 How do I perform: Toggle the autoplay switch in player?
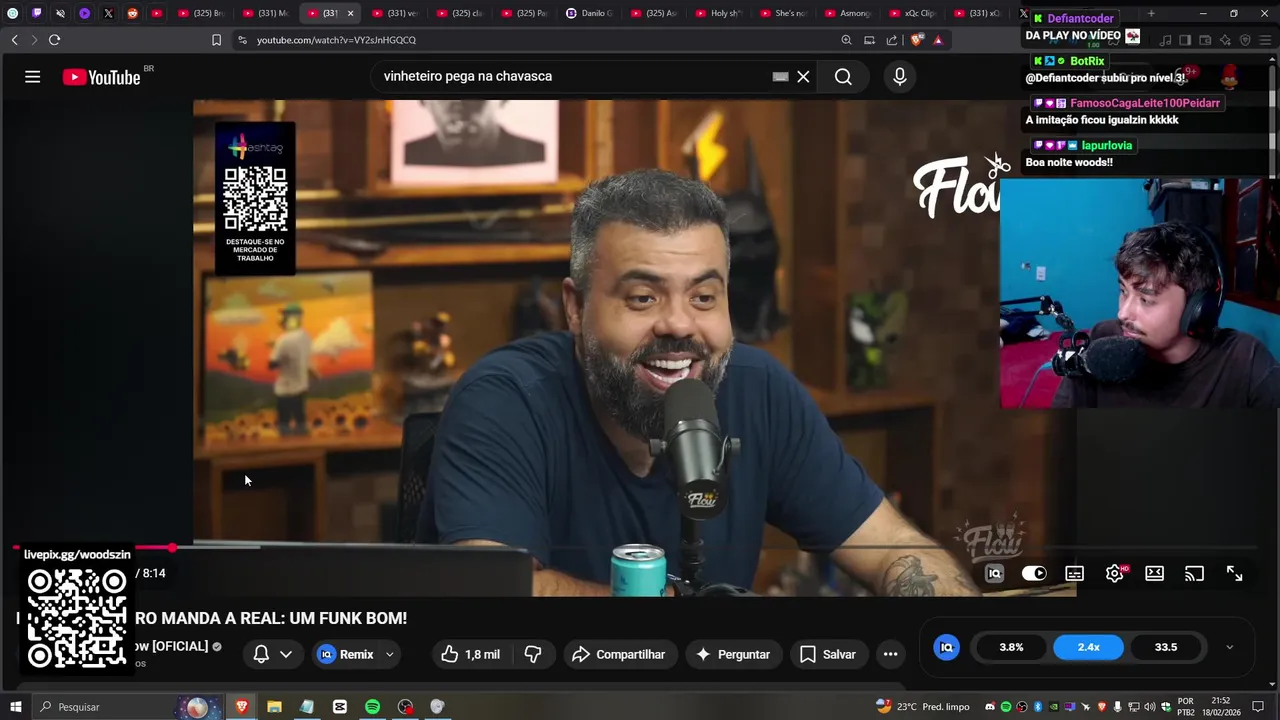click(1034, 573)
